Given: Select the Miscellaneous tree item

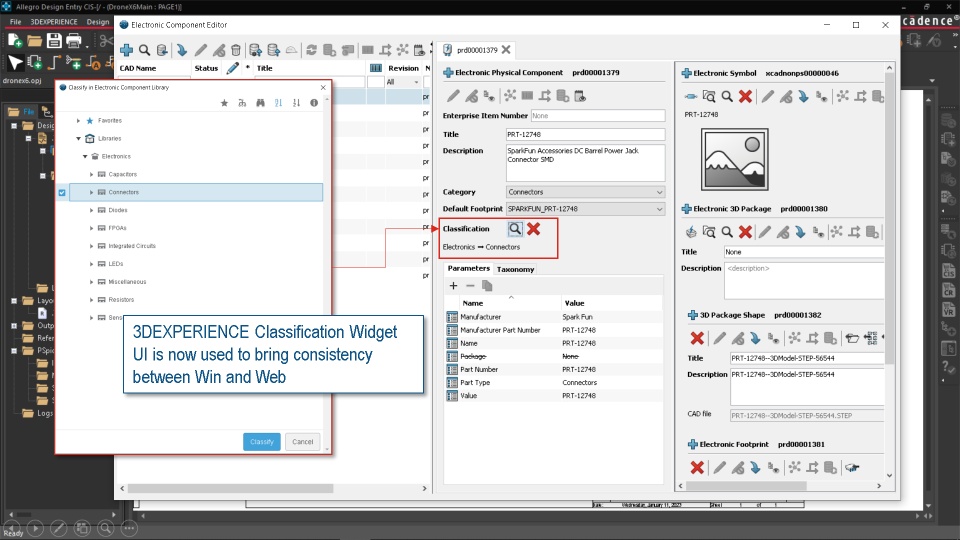Looking at the screenshot, I should coord(127,282).
